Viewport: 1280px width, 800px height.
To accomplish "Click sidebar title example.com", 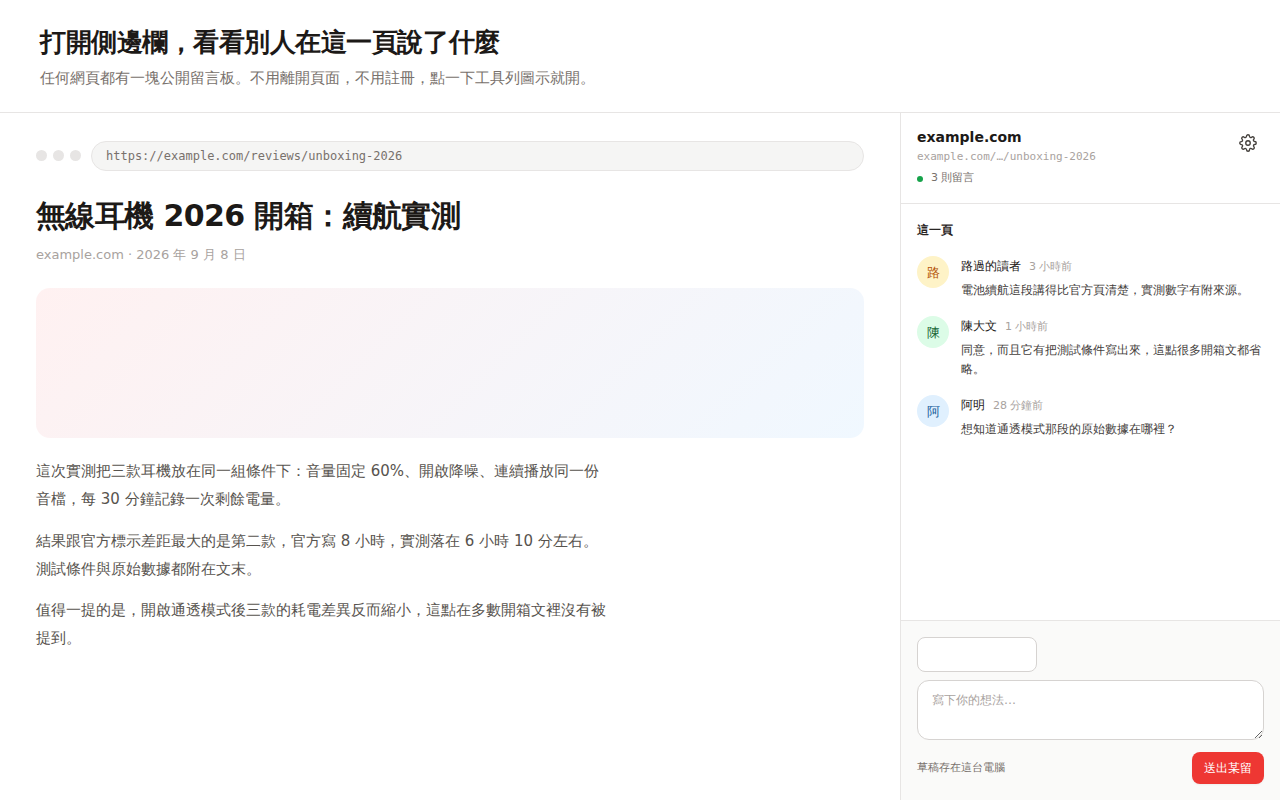I will (969, 137).
